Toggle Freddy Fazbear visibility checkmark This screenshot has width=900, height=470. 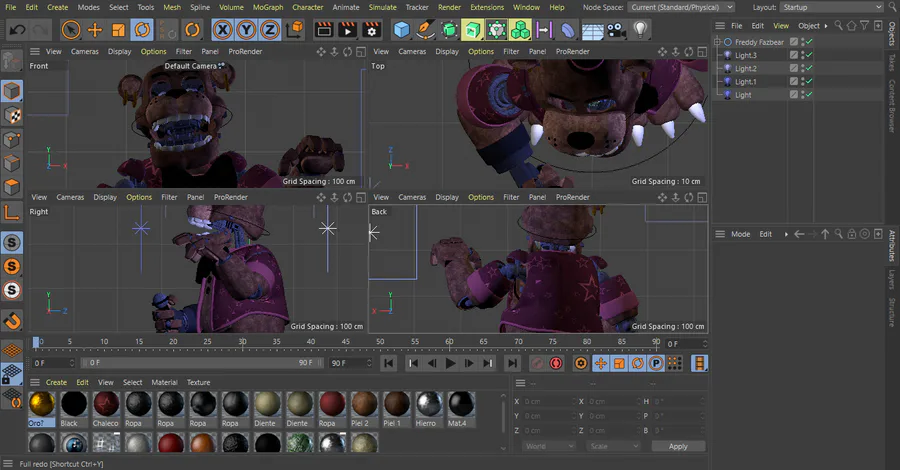809,42
